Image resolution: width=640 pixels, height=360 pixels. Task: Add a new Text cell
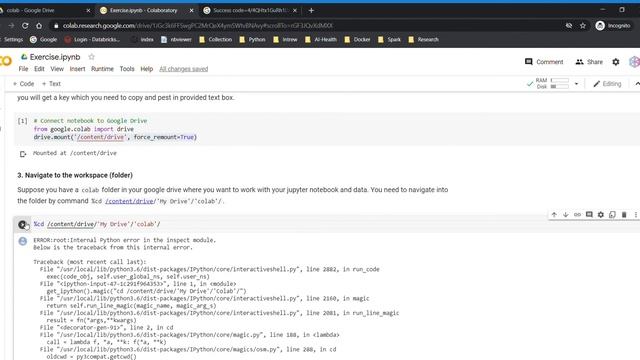click(51, 84)
